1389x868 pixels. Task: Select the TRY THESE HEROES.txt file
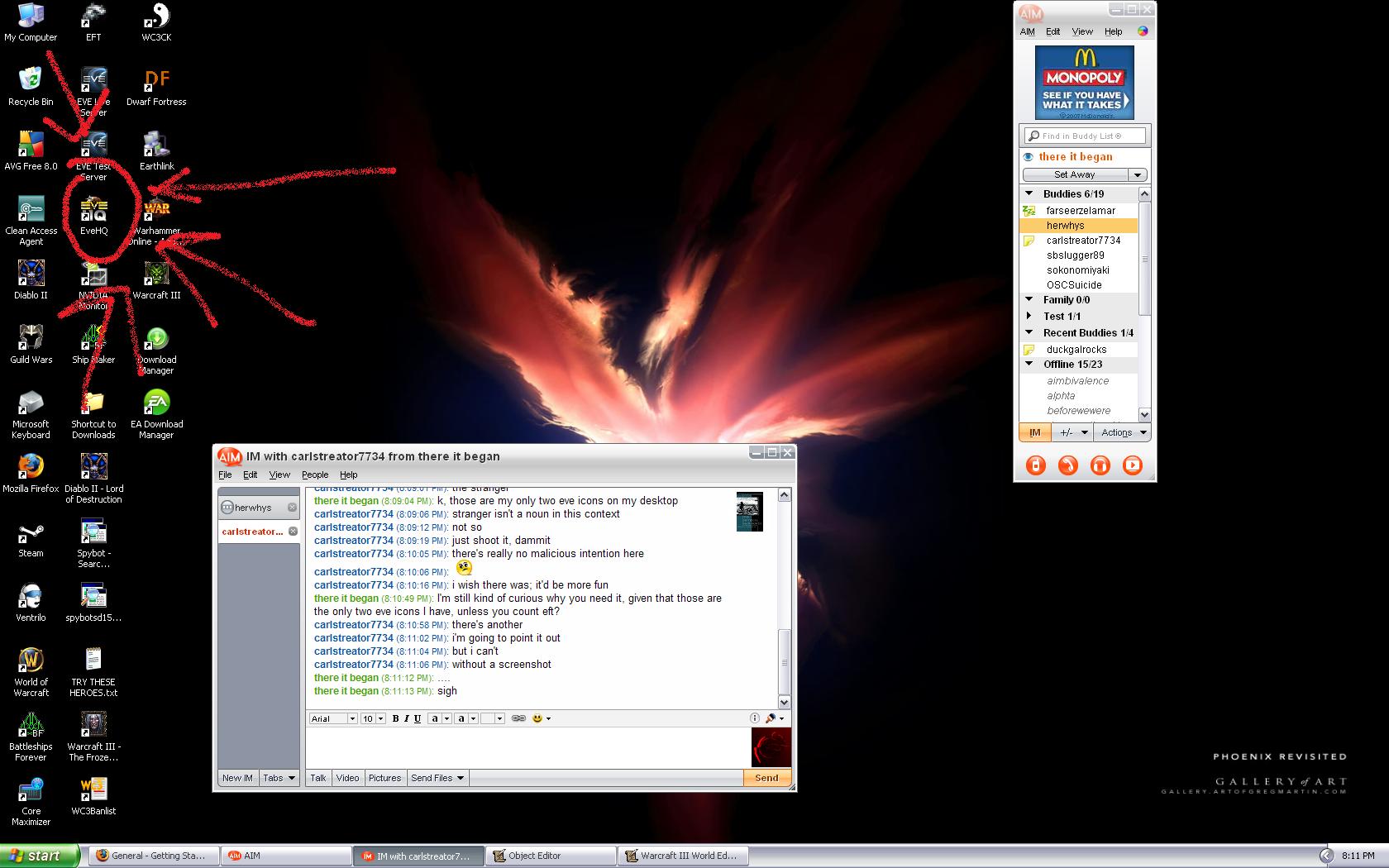pos(93,672)
